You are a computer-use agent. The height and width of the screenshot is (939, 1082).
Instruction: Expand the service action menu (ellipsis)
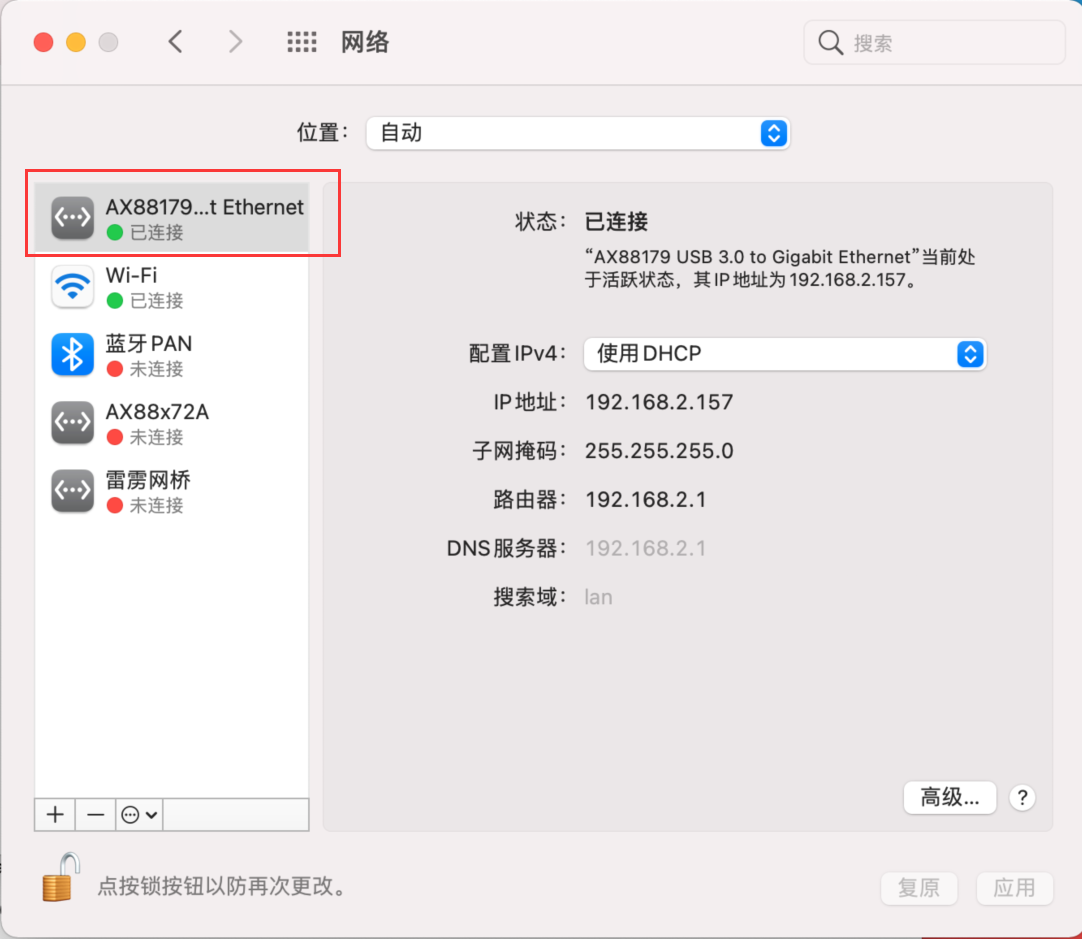(139, 815)
